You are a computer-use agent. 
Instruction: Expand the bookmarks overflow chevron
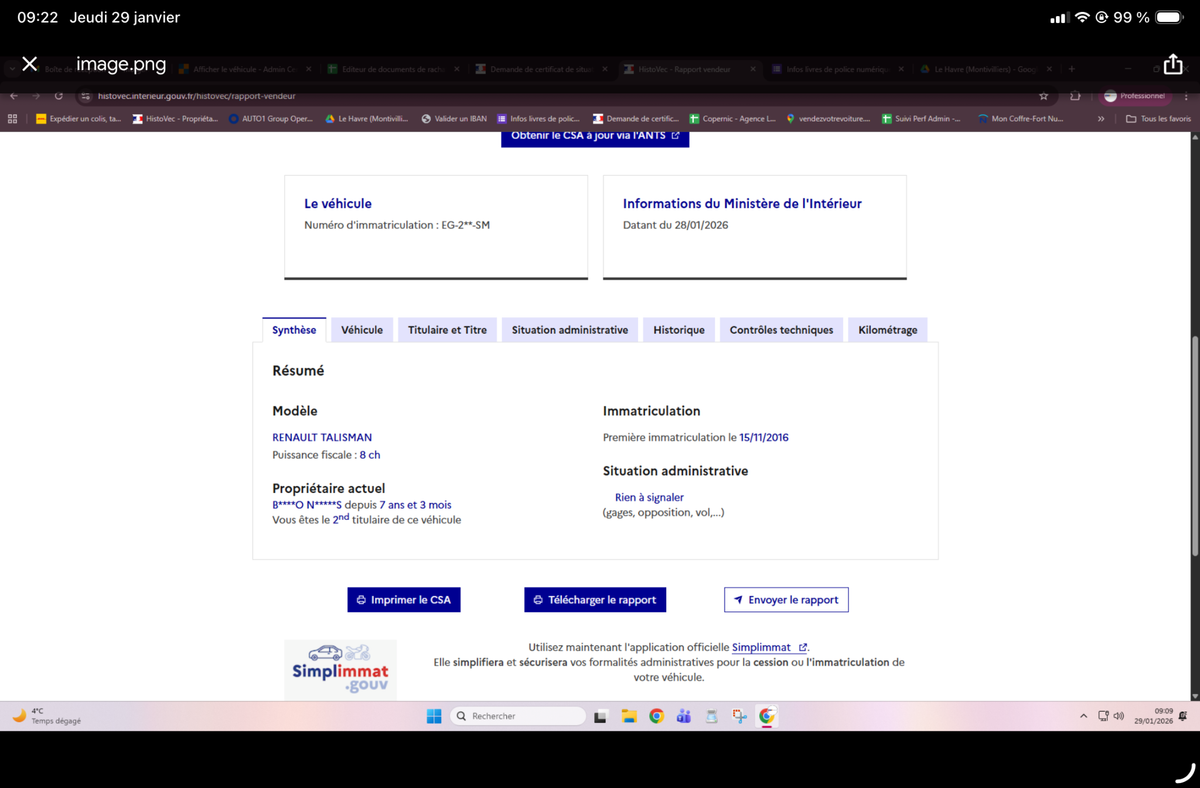point(1101,119)
